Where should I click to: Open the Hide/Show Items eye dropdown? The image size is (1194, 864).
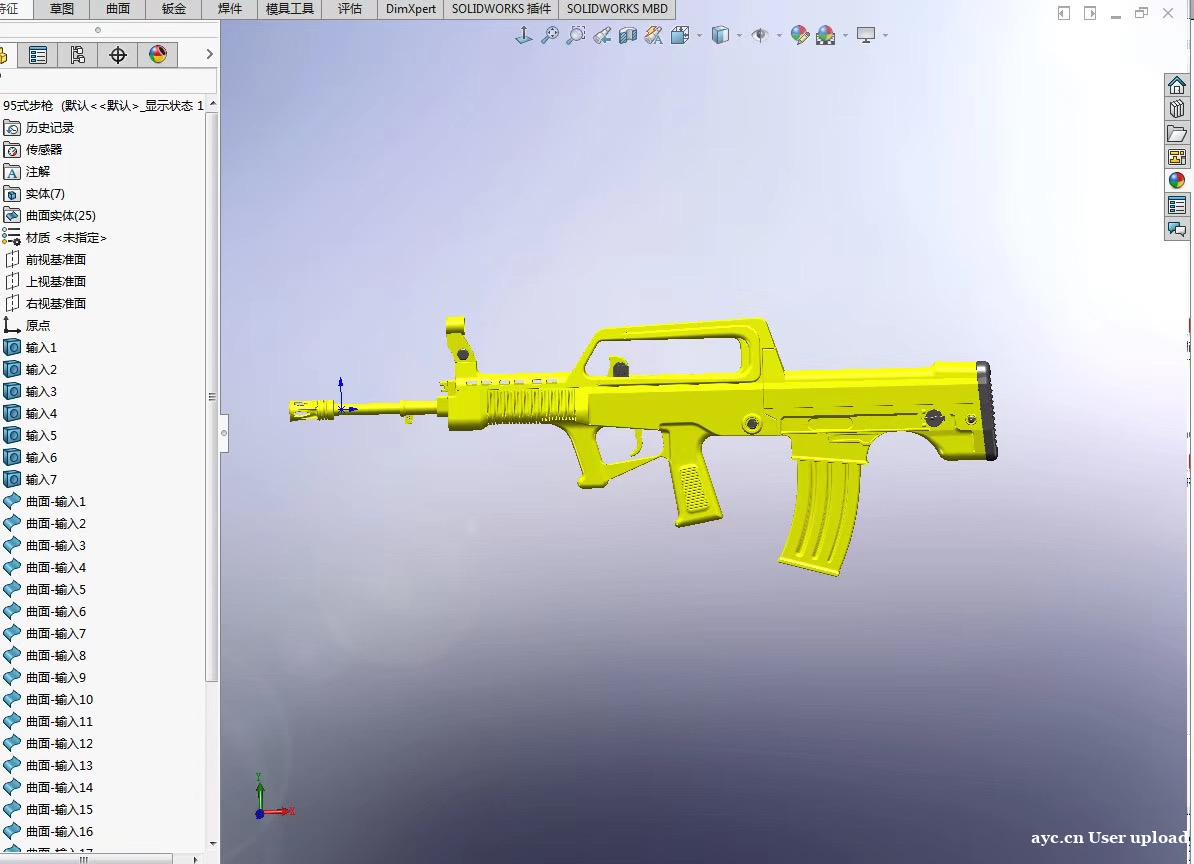(x=779, y=36)
